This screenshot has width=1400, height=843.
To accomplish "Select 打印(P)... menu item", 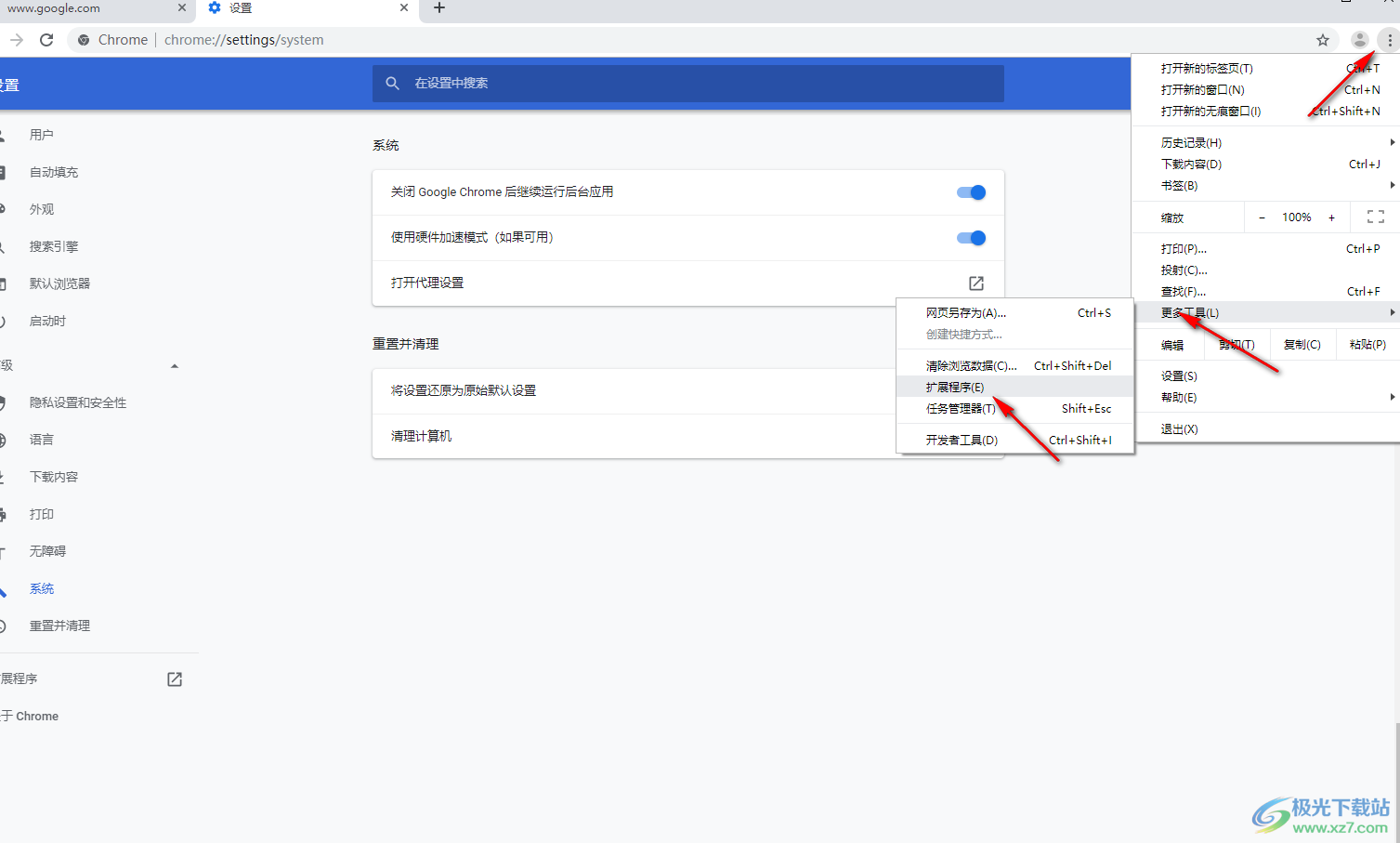I will tap(1265, 248).
